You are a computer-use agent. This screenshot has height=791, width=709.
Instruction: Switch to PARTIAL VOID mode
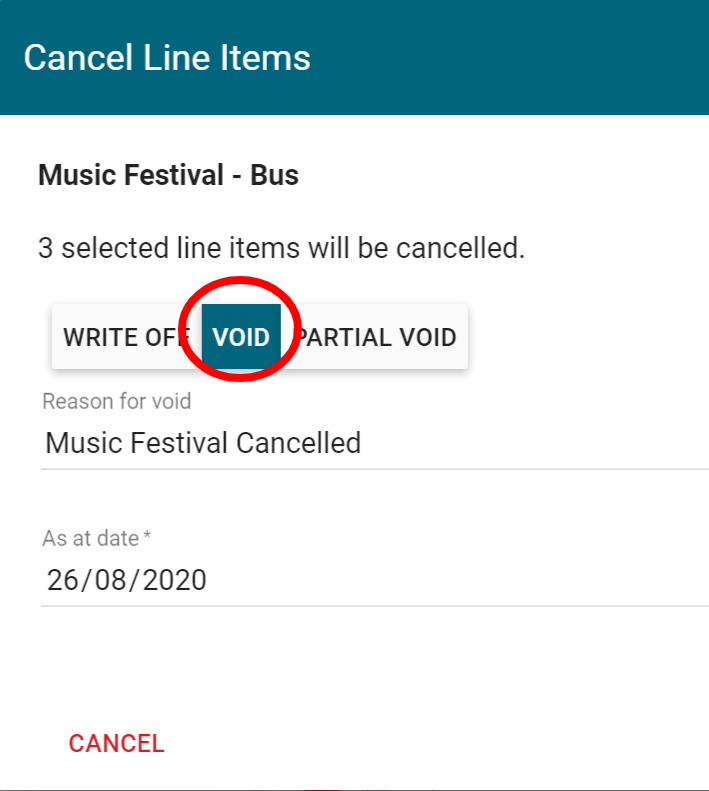[x=377, y=337]
